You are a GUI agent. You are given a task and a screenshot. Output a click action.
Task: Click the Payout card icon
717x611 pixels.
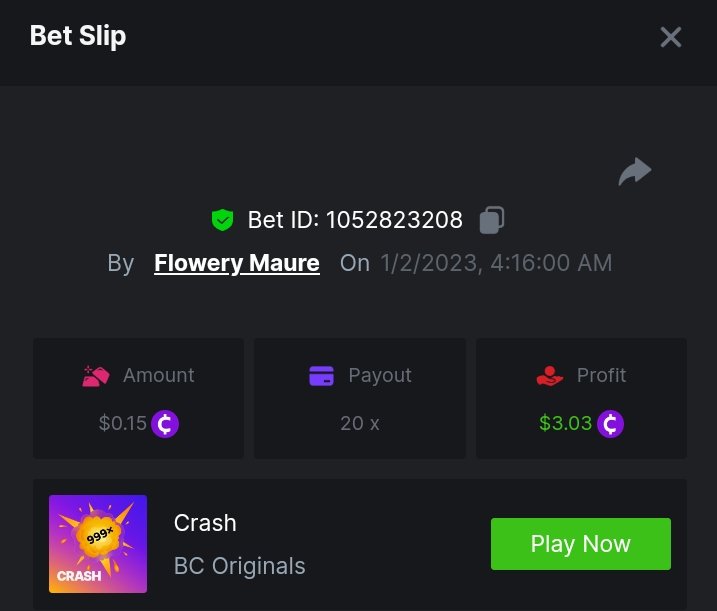(321, 376)
